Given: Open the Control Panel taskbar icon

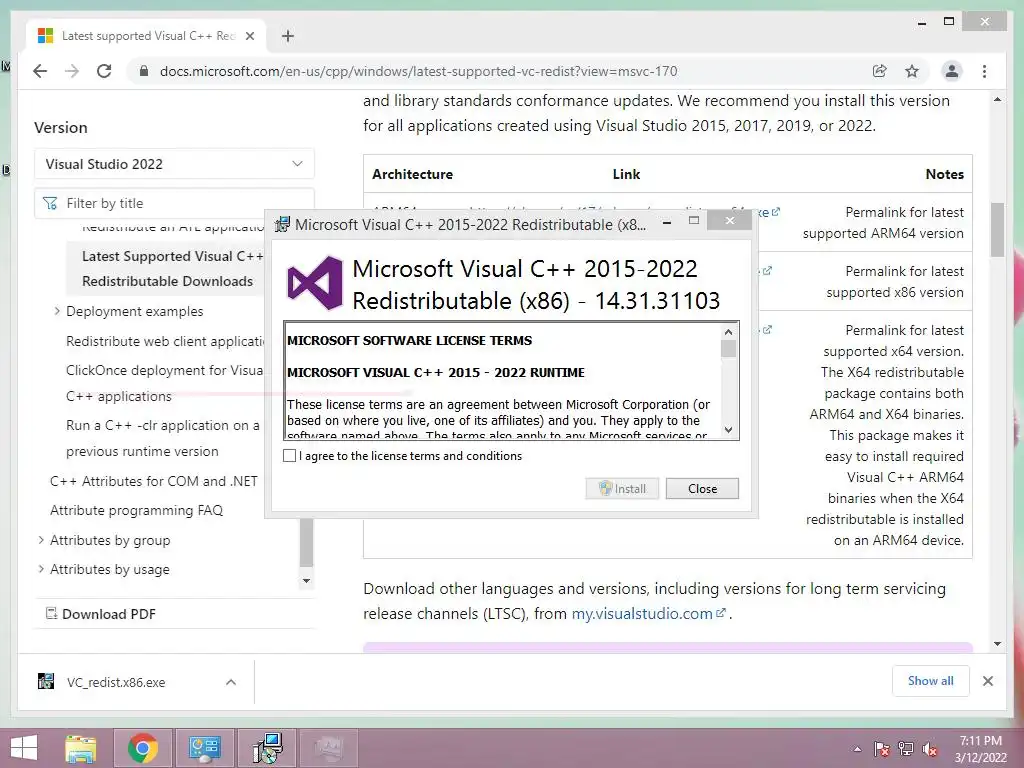Looking at the screenshot, I should click(x=204, y=748).
